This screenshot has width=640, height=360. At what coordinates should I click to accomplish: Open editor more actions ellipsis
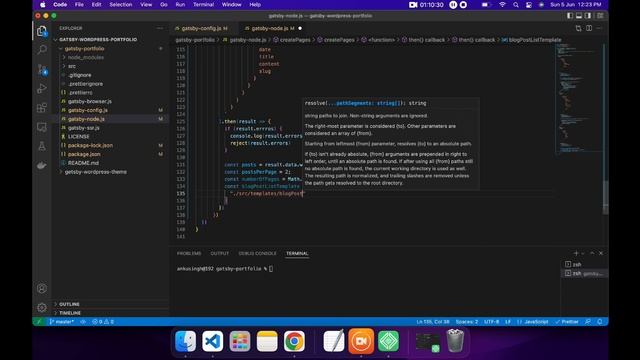click(x=599, y=28)
